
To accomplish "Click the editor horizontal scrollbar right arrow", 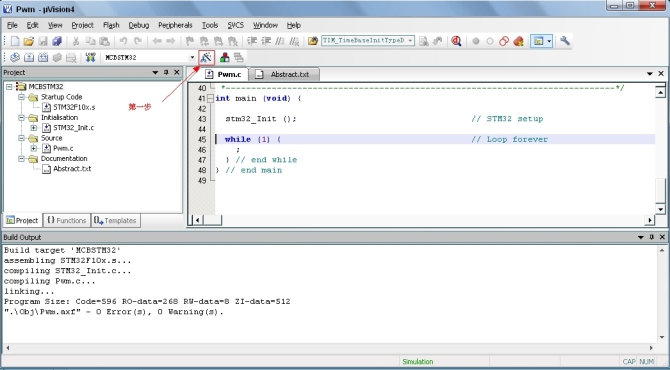I will [649, 220].
